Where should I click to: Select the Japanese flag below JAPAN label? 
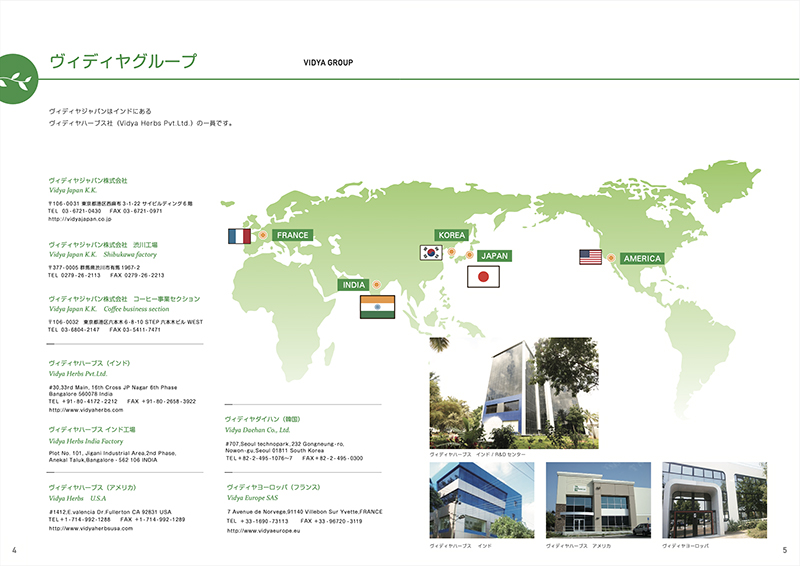click(484, 276)
